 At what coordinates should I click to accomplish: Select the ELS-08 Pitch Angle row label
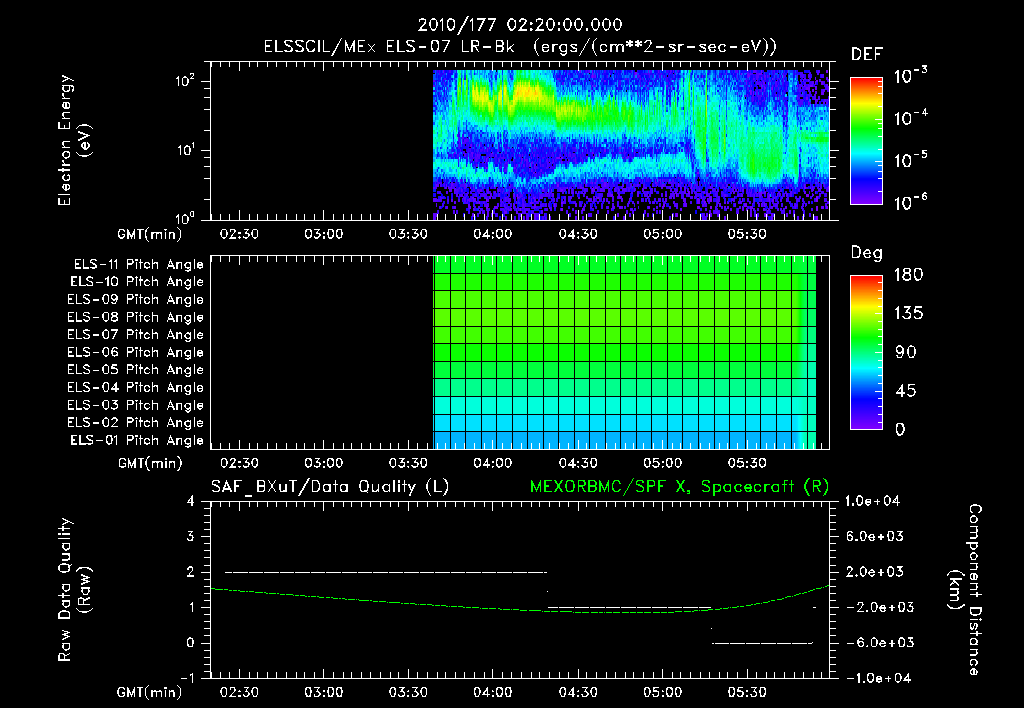[135, 317]
